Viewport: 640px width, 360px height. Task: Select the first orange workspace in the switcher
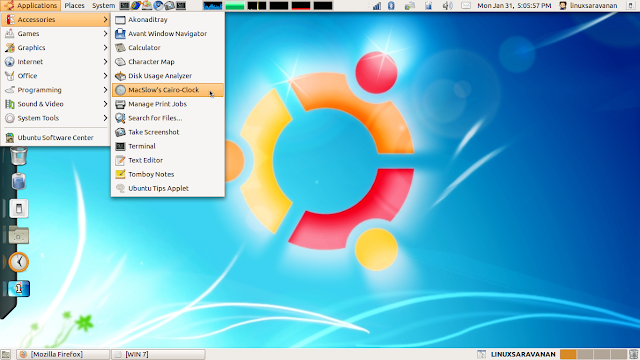pyautogui.click(x=568, y=354)
